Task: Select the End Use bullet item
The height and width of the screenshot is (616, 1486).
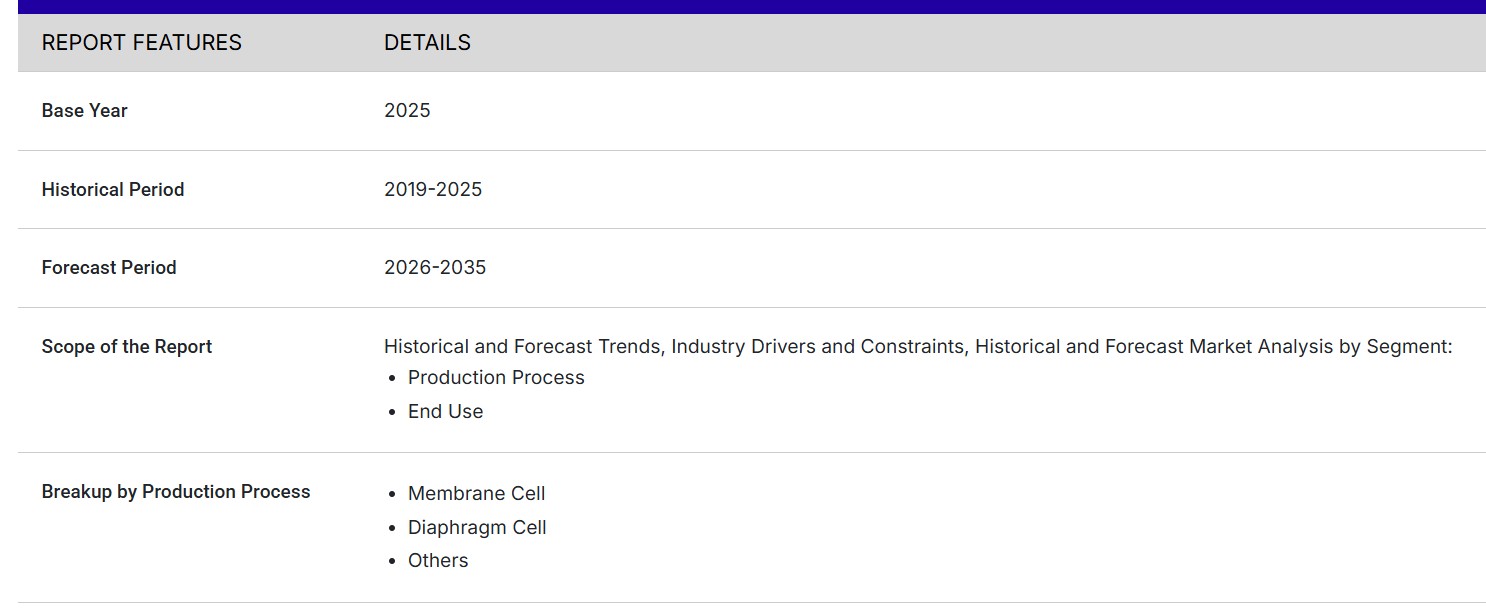Action: [445, 412]
